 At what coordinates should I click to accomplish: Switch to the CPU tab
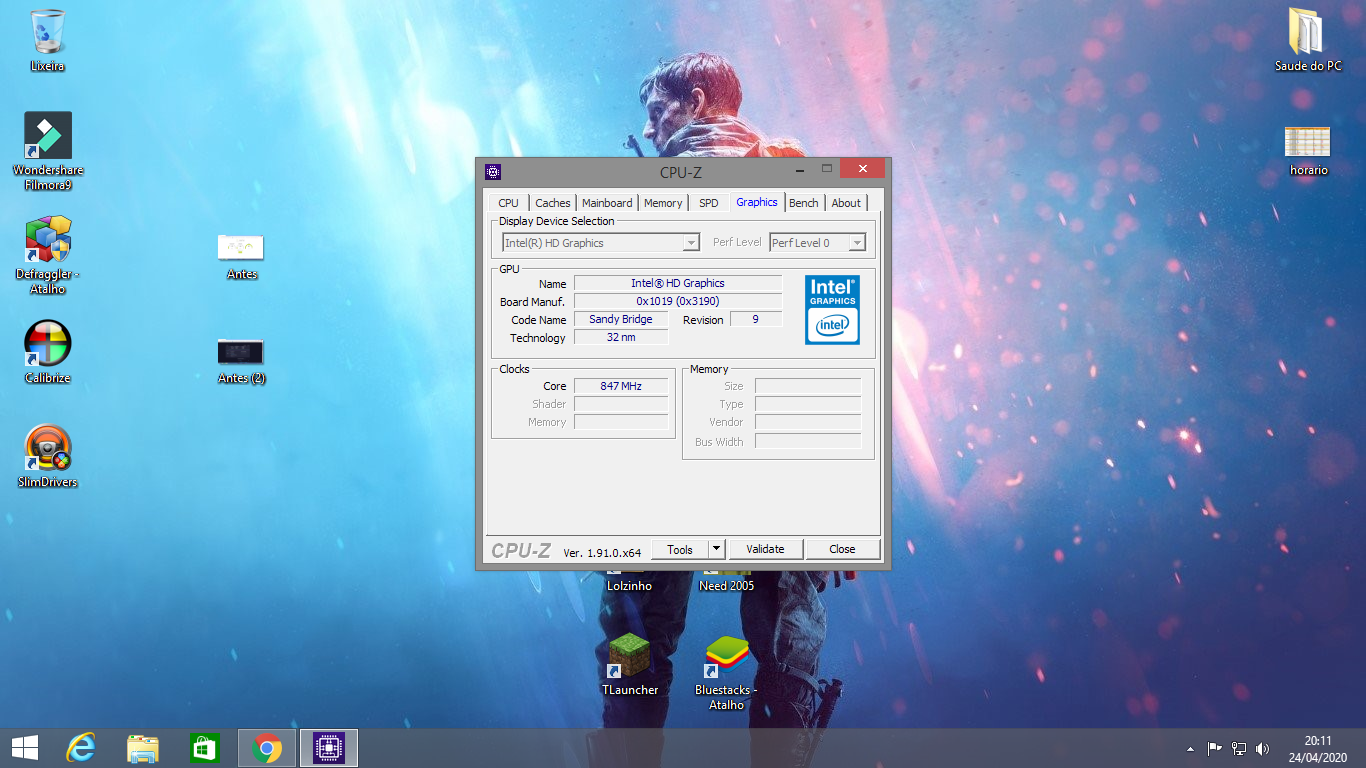pos(508,203)
